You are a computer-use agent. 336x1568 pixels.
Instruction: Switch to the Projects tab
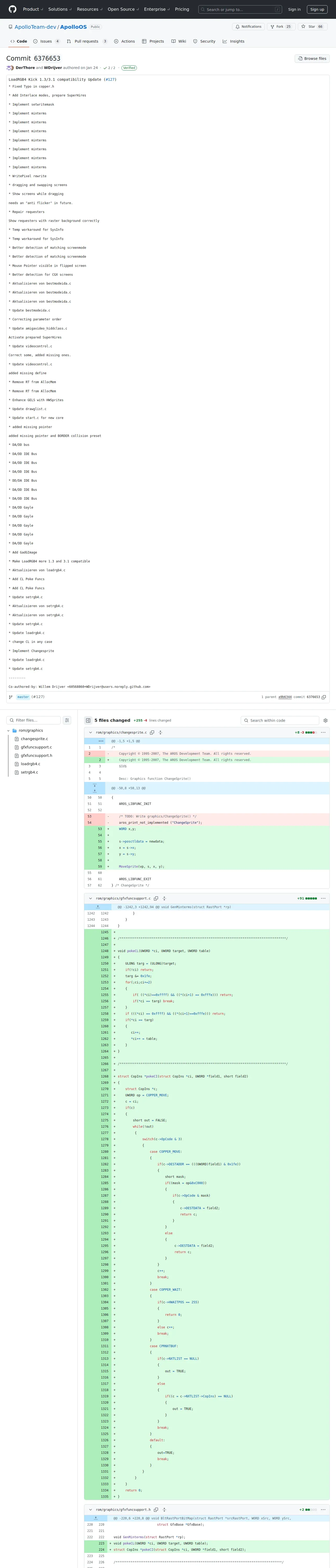153,41
